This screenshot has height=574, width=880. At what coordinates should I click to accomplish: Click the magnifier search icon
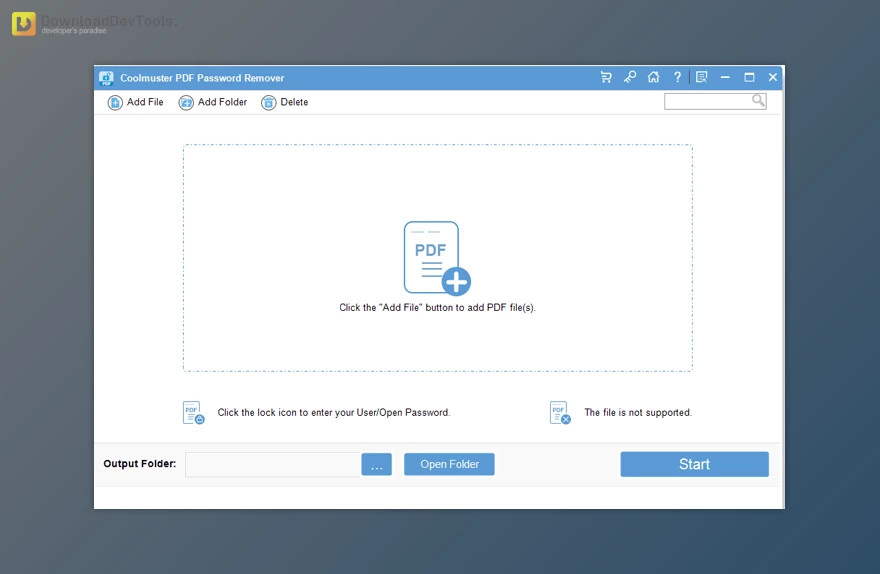(758, 100)
